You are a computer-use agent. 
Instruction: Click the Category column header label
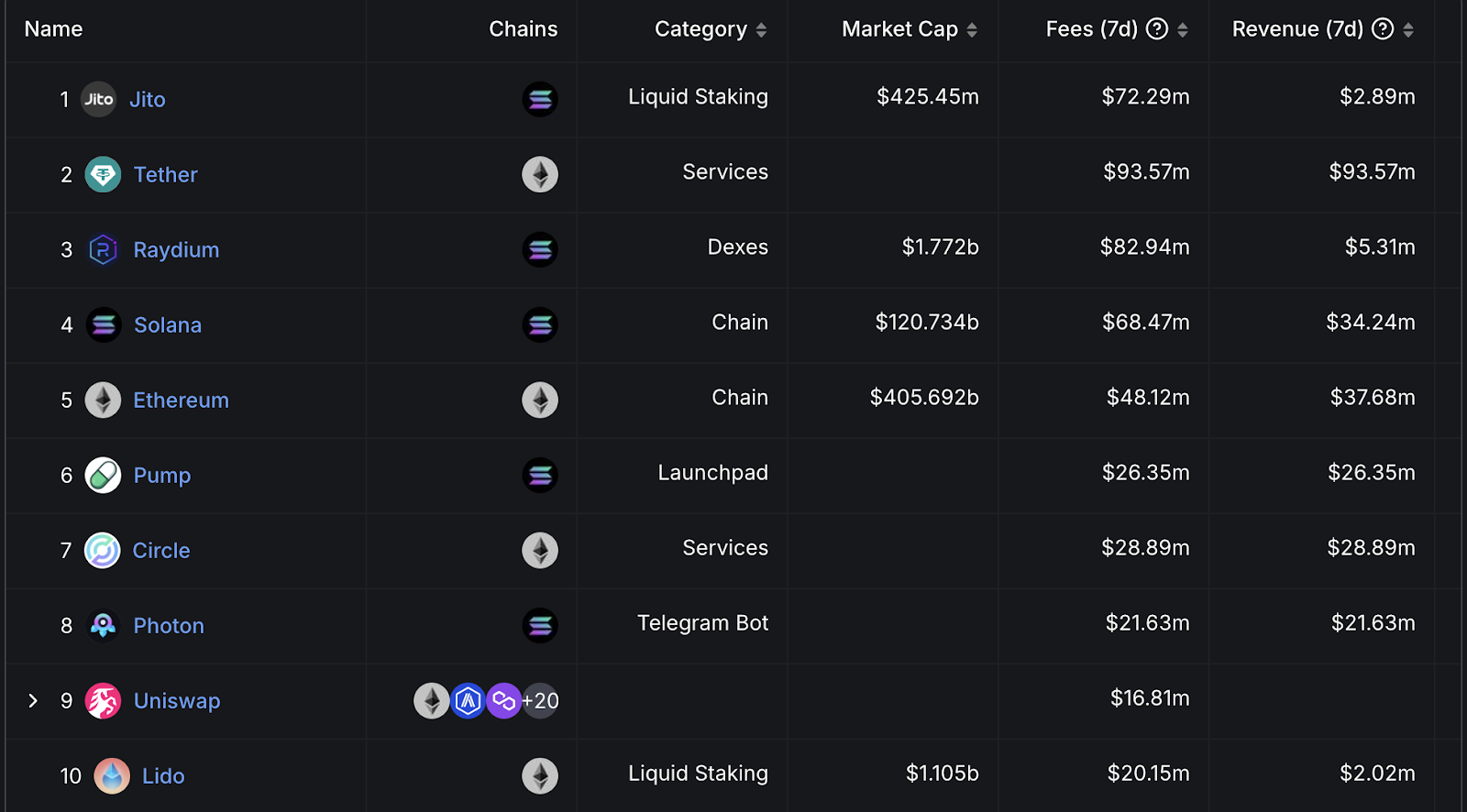point(700,29)
